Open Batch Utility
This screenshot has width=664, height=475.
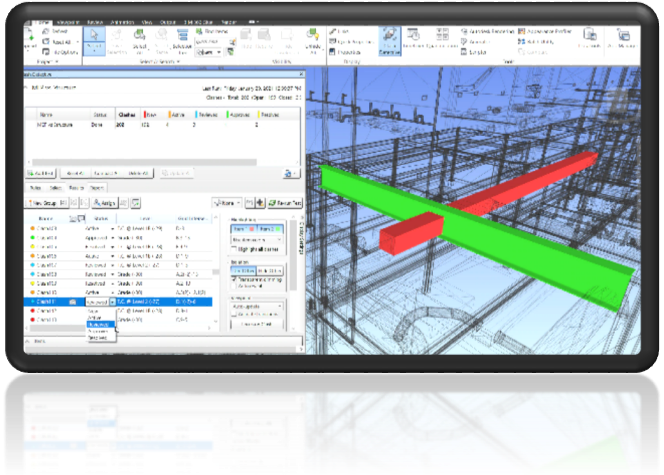pos(536,41)
